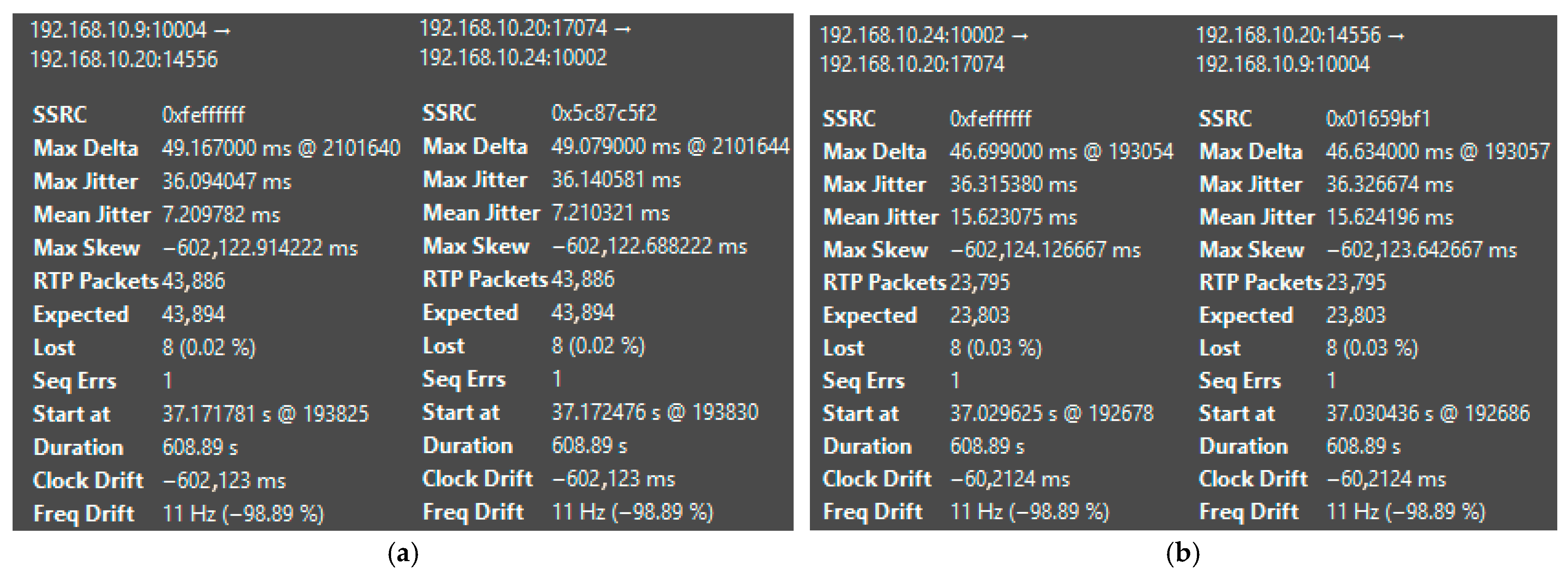Select Start at 37.172476 s @ 193830

655,412
